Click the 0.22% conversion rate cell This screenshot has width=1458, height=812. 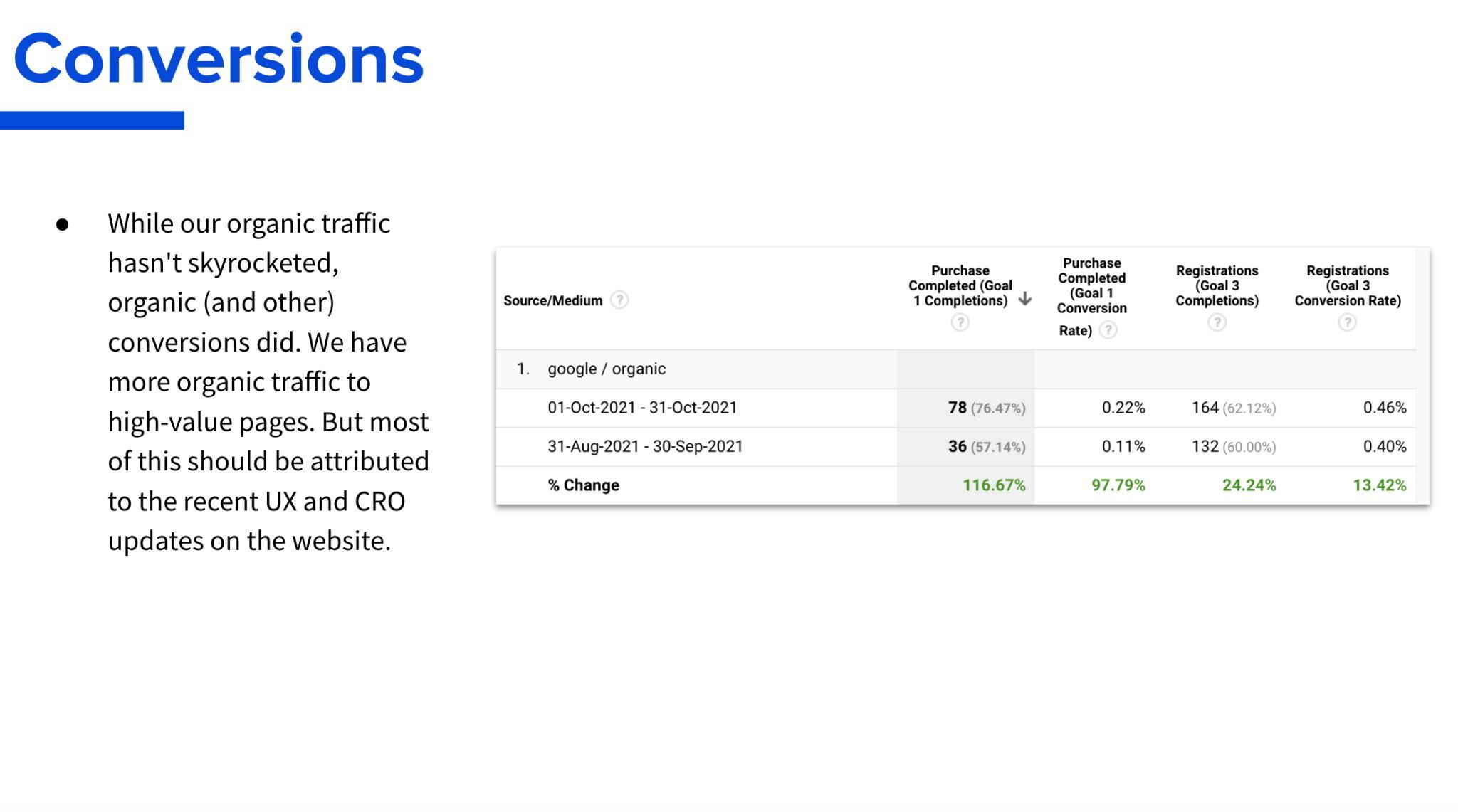click(1123, 408)
